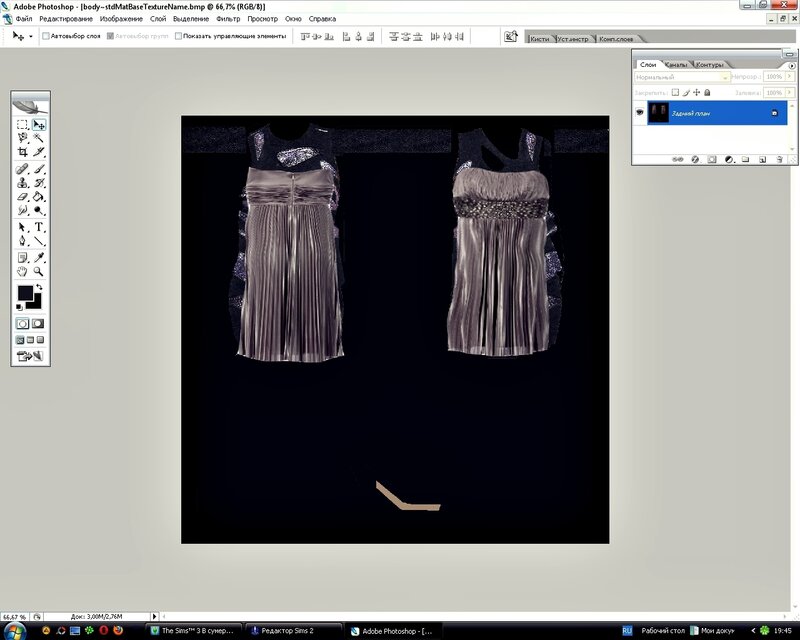Viewport: 800px width, 640px height.
Task: Enable the 'Автовыбор слоя' checkbox
Action: [x=46, y=36]
